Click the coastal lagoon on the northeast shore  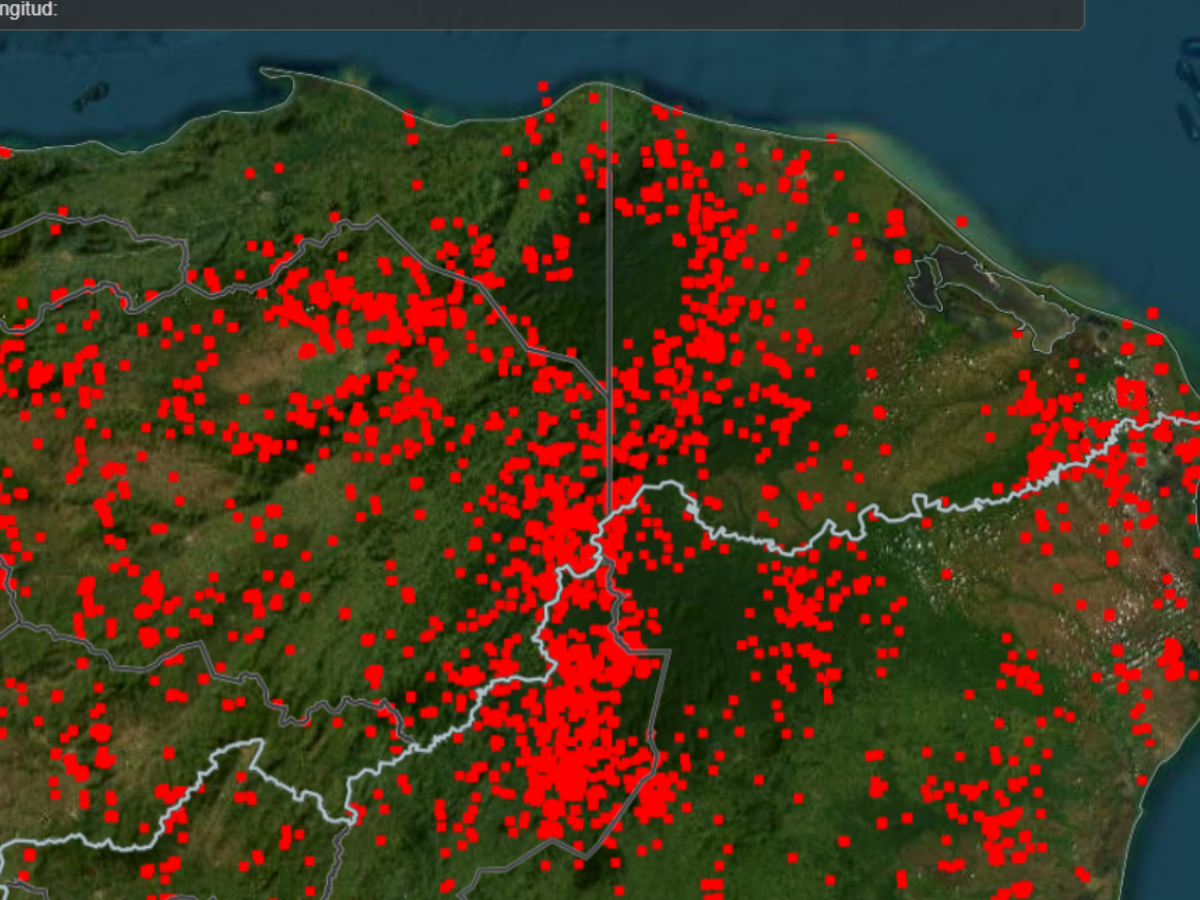pyautogui.click(x=990, y=290)
